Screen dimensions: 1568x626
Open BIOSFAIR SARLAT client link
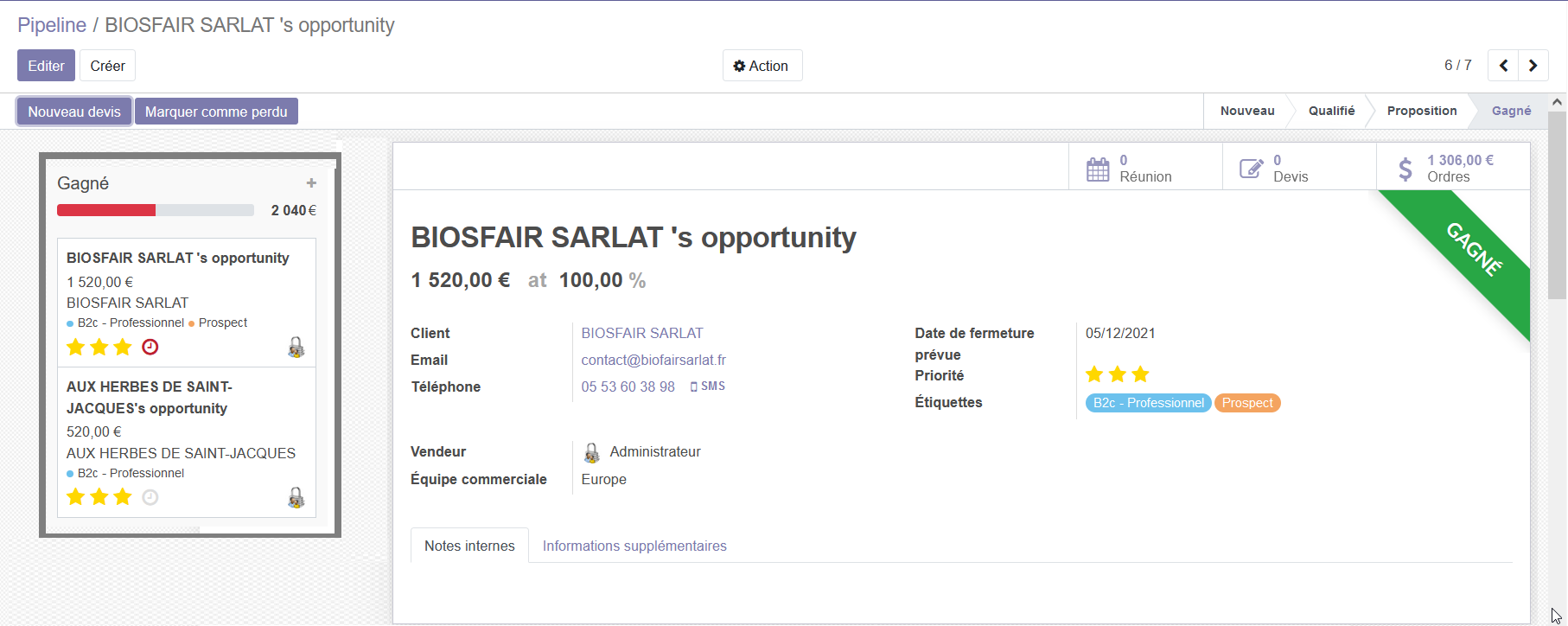tap(642, 333)
